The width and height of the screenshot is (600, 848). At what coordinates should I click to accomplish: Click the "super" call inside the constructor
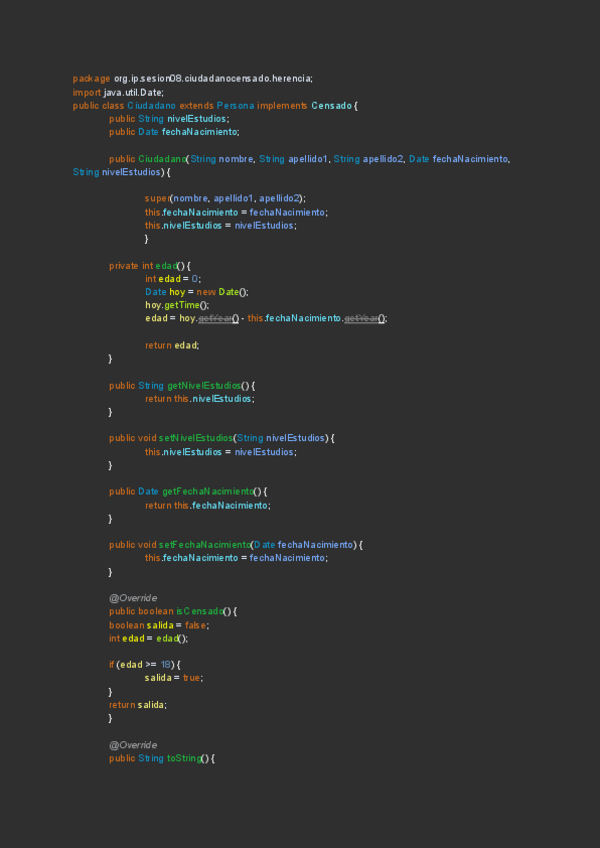[x=156, y=199]
